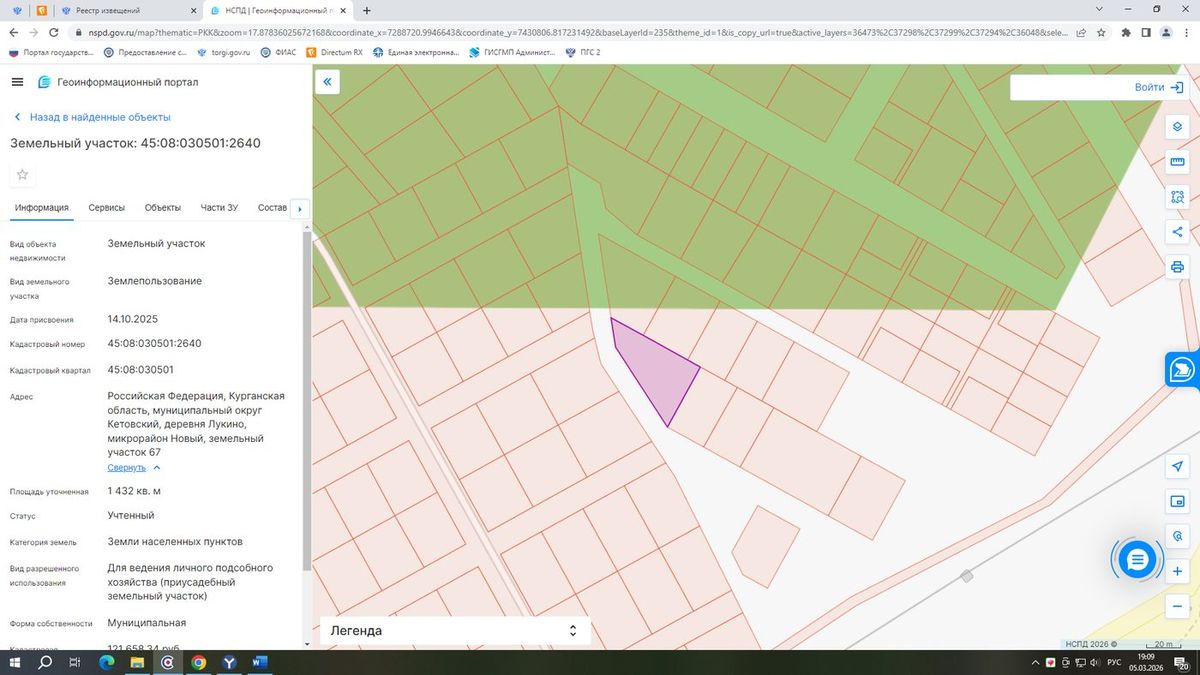The image size is (1200, 675).
Task: Click the РУС language indicator in tray
Action: coord(1114,662)
